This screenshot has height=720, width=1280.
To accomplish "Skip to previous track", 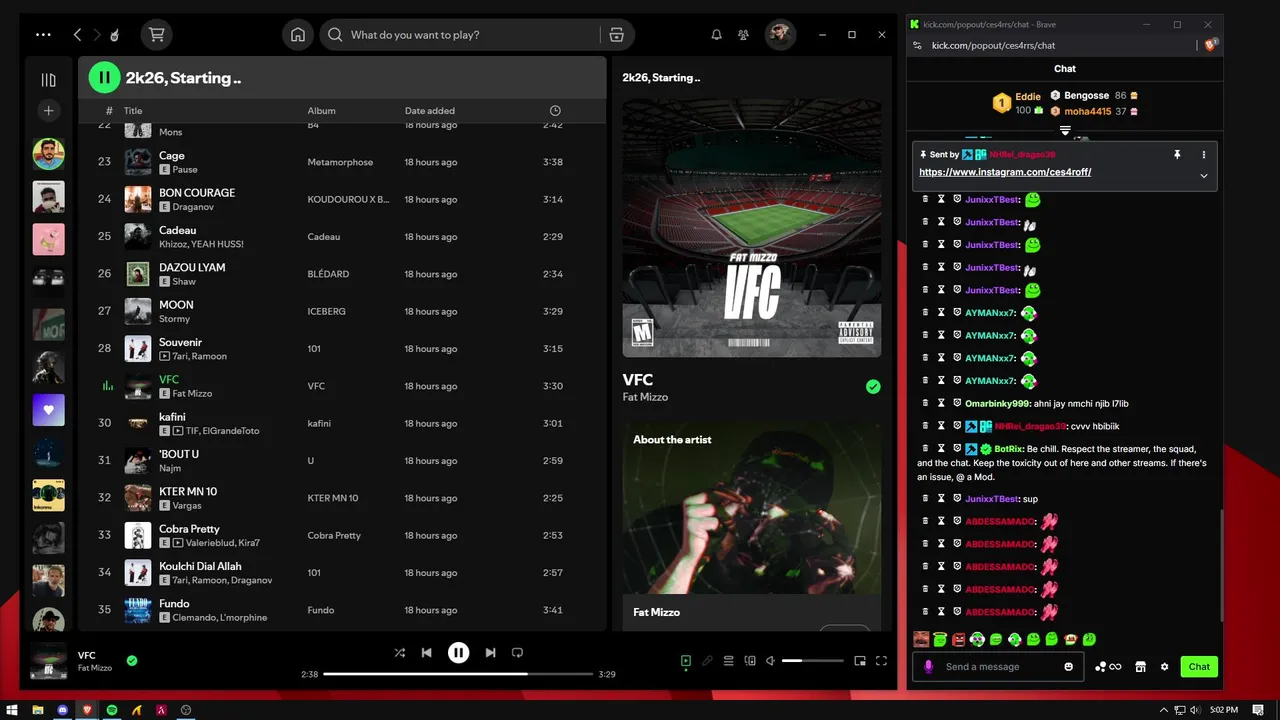I will click(426, 653).
